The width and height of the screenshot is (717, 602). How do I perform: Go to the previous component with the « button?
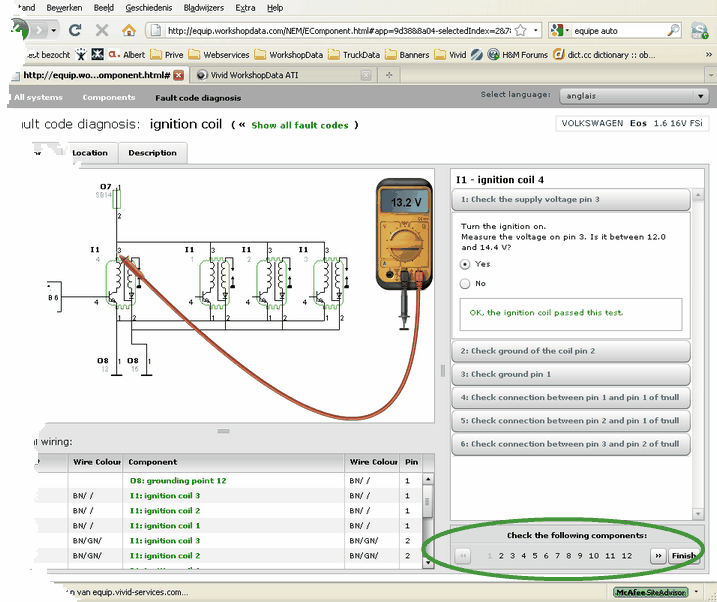(x=463, y=556)
